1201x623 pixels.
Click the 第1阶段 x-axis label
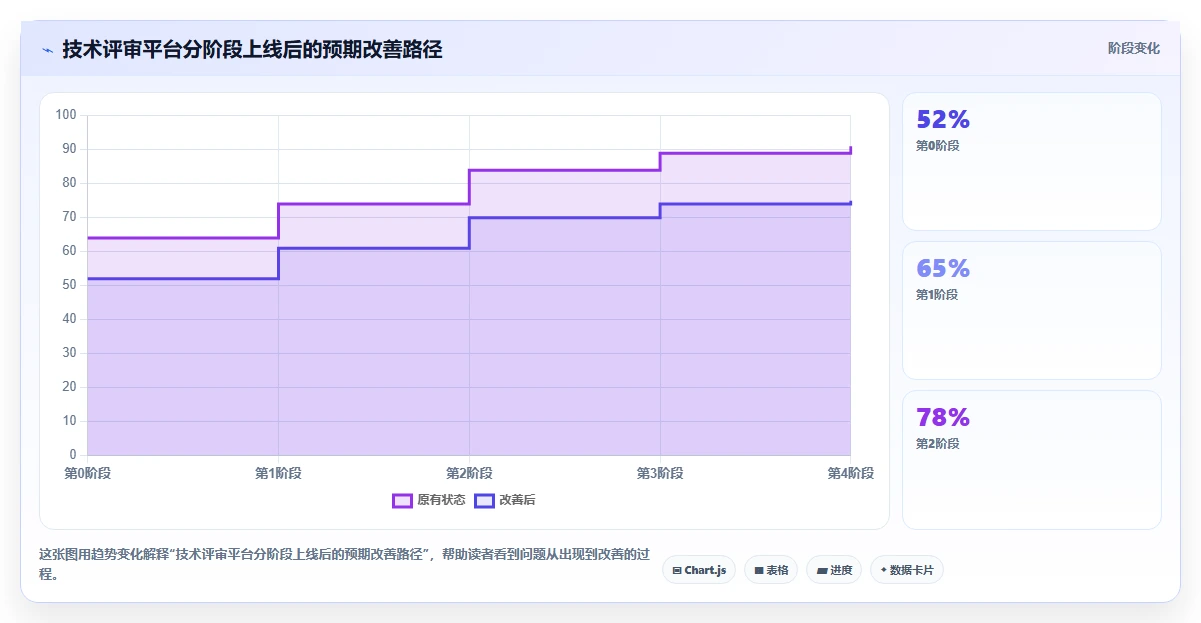[x=278, y=473]
